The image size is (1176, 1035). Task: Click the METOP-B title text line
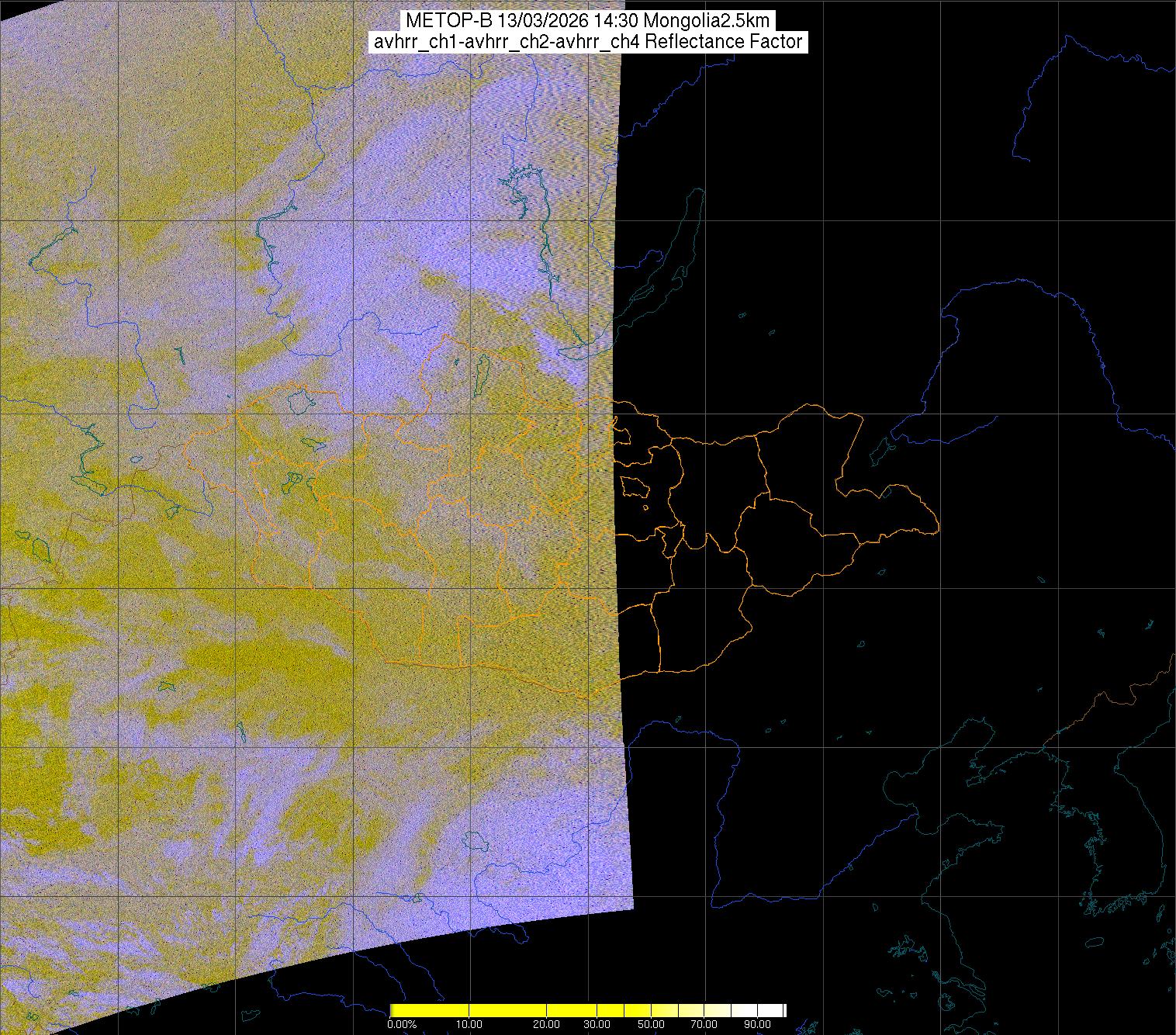click(x=588, y=21)
